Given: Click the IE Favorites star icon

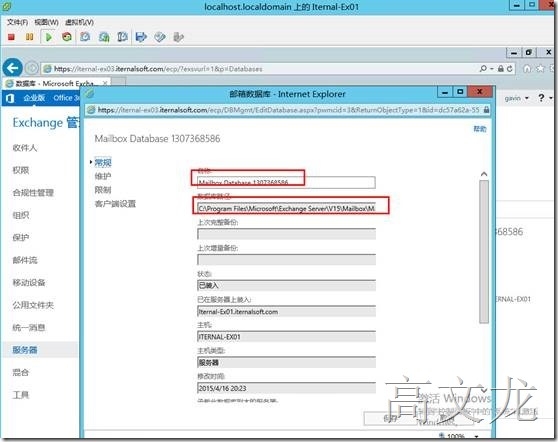Looking at the screenshot, I should point(540,68).
